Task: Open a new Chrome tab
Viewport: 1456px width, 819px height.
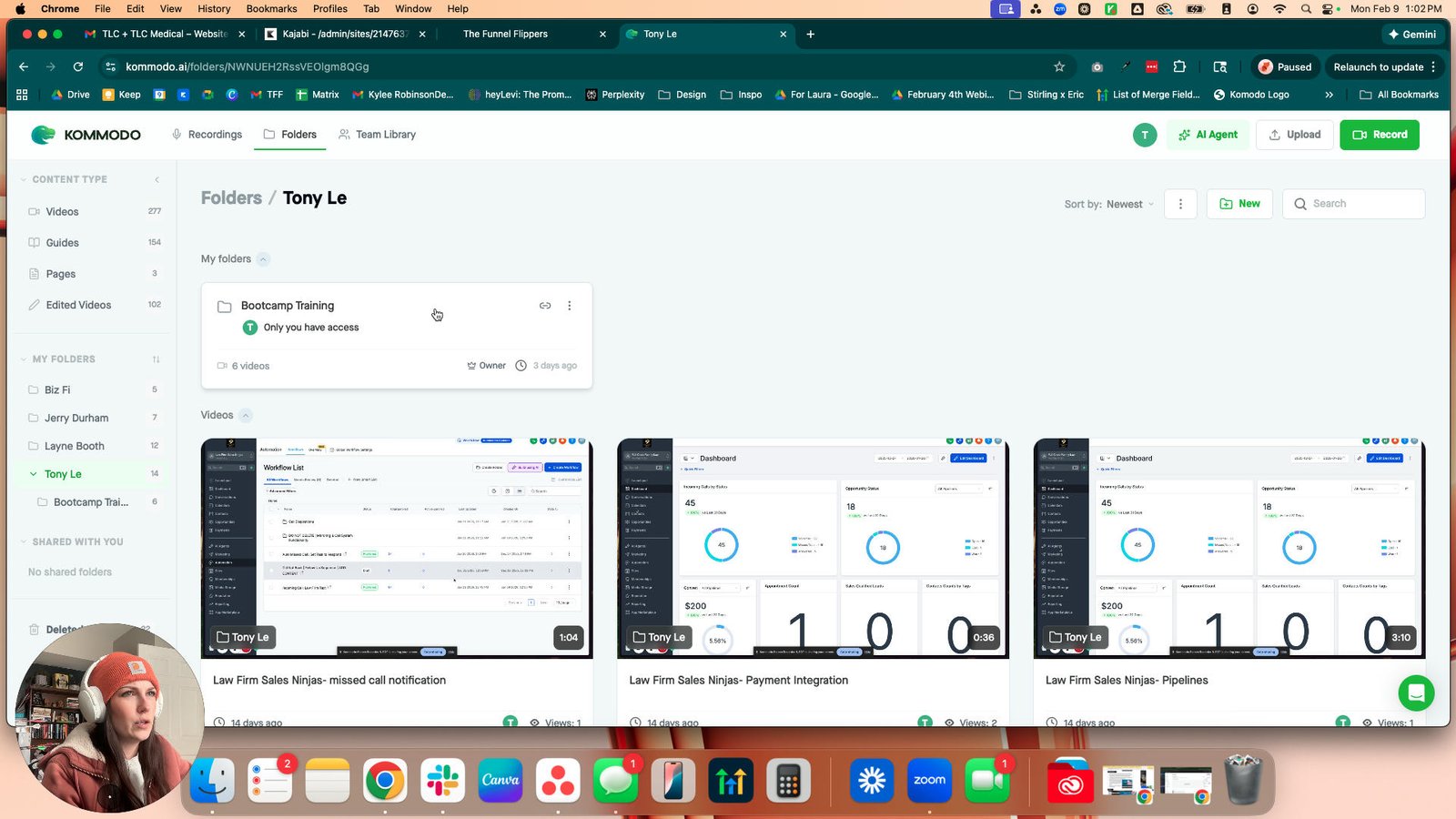Action: [x=811, y=34]
